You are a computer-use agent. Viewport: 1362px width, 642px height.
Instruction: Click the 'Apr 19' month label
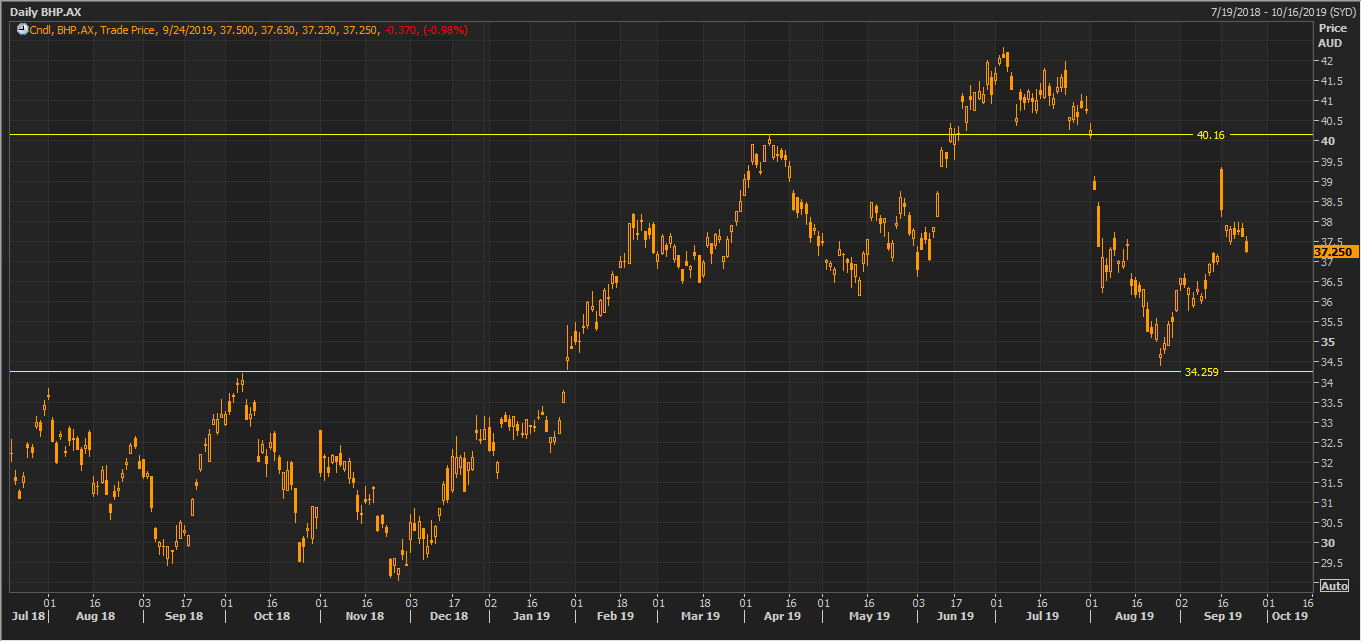tap(783, 616)
